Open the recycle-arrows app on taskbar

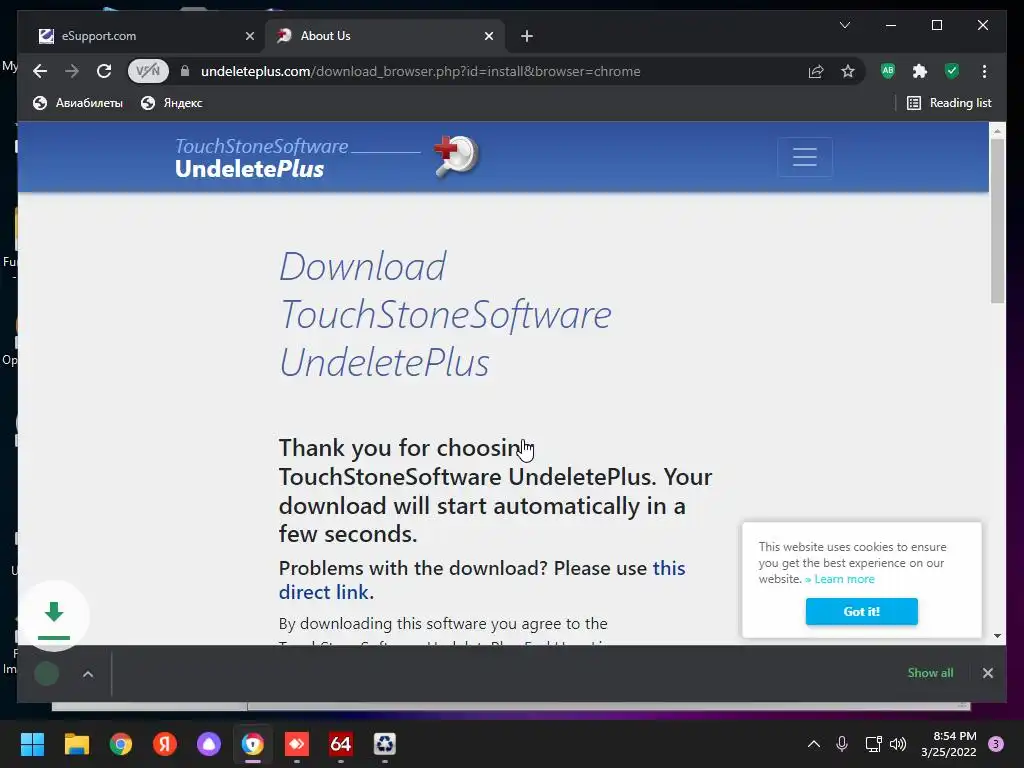(x=385, y=744)
